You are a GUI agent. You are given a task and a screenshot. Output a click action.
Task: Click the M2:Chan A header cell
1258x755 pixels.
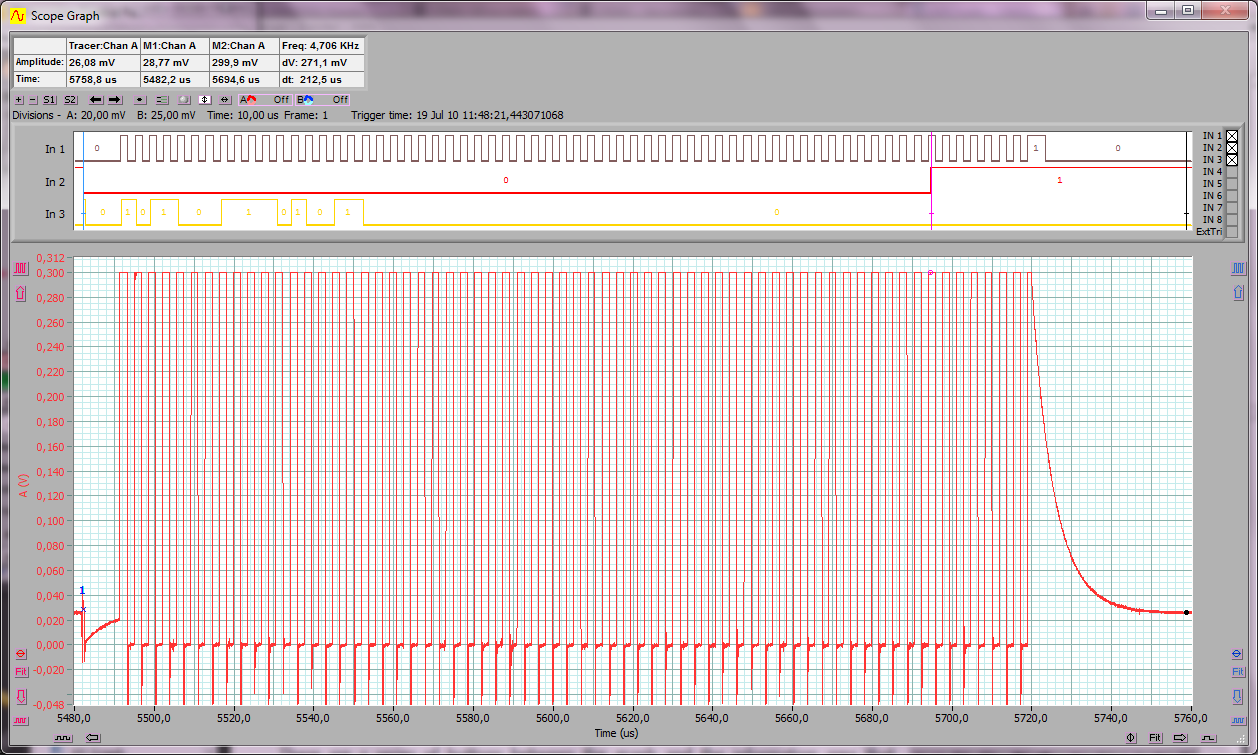click(x=245, y=46)
